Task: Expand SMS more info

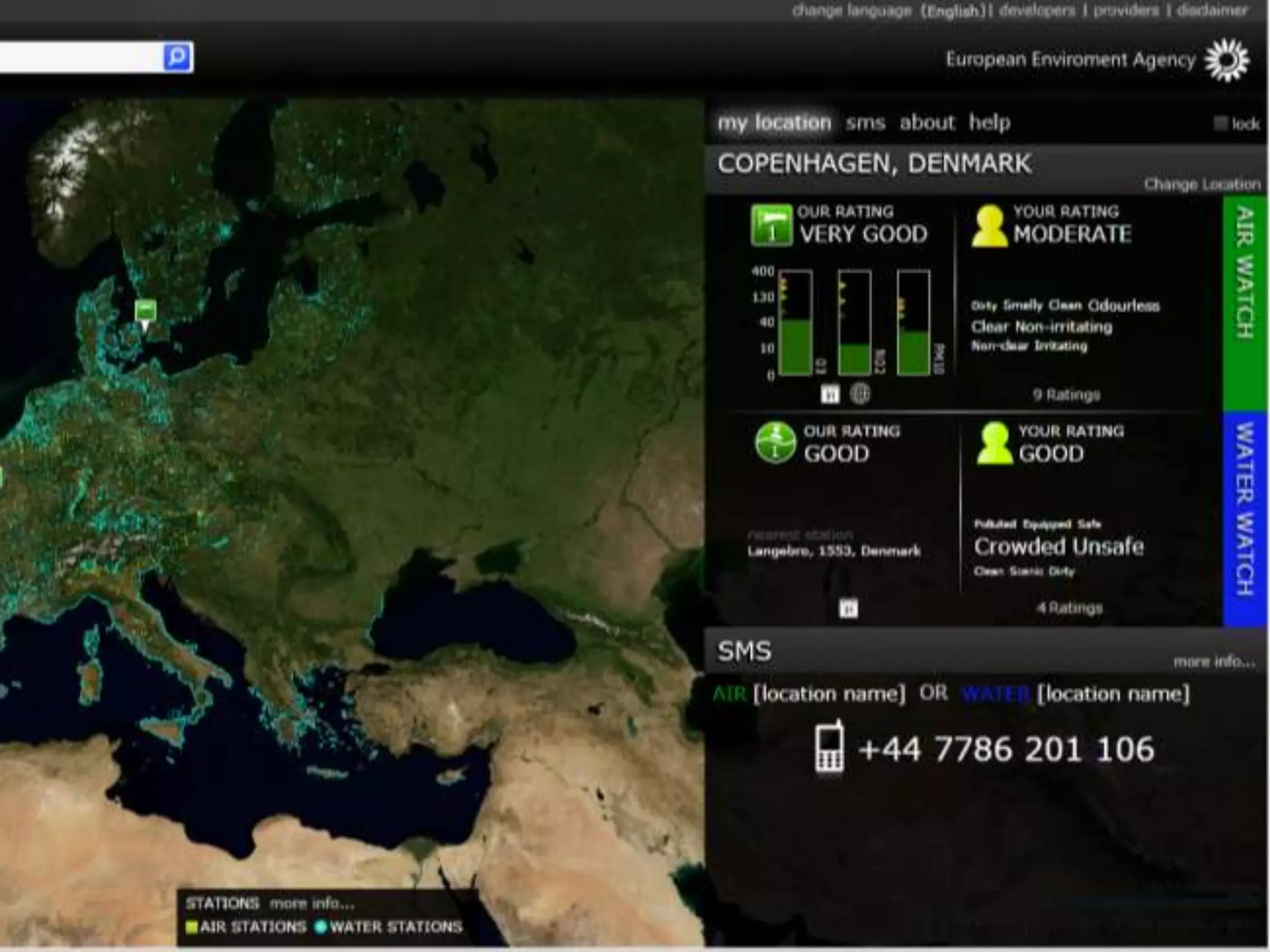Action: (1214, 662)
